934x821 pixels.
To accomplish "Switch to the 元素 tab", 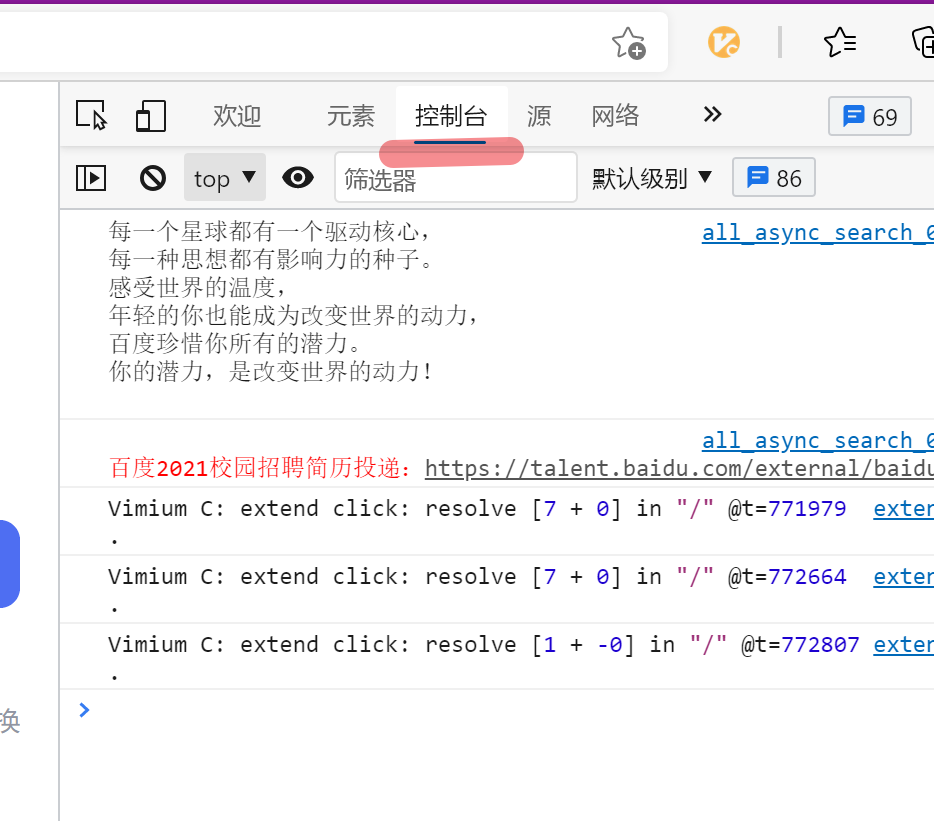I will click(350, 115).
